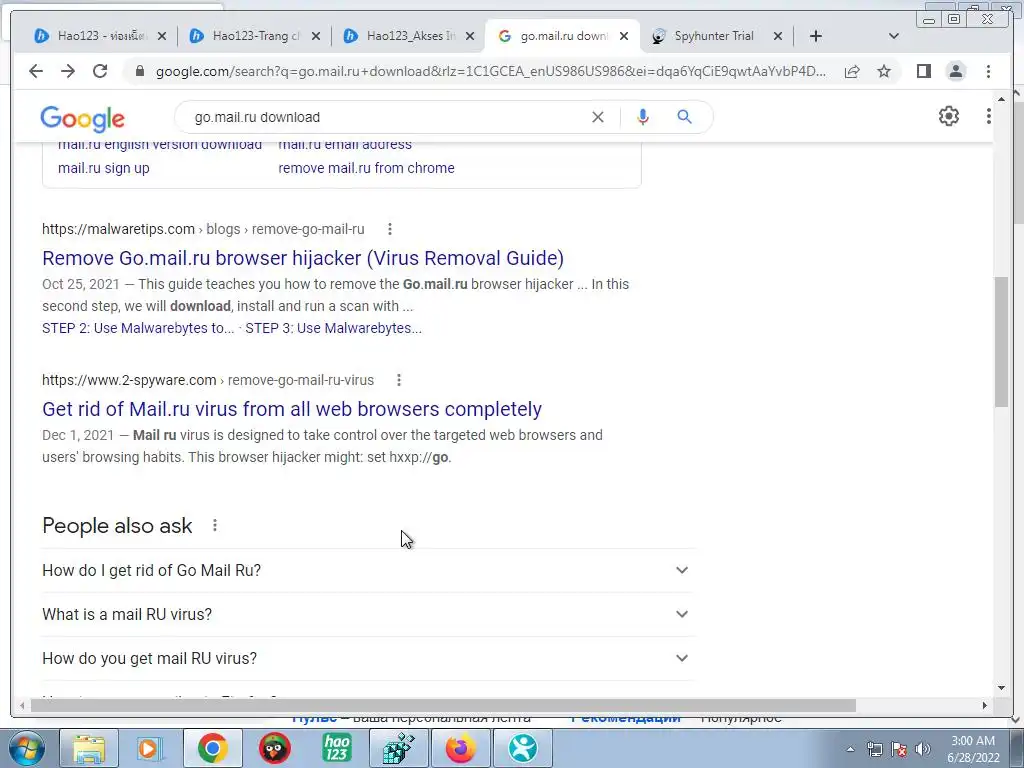
Task: Open a new browser tab
Action: pos(816,36)
